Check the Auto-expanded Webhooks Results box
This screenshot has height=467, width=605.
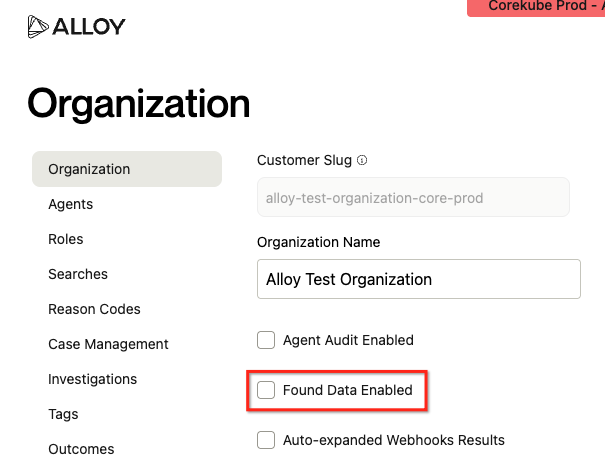[266, 440]
